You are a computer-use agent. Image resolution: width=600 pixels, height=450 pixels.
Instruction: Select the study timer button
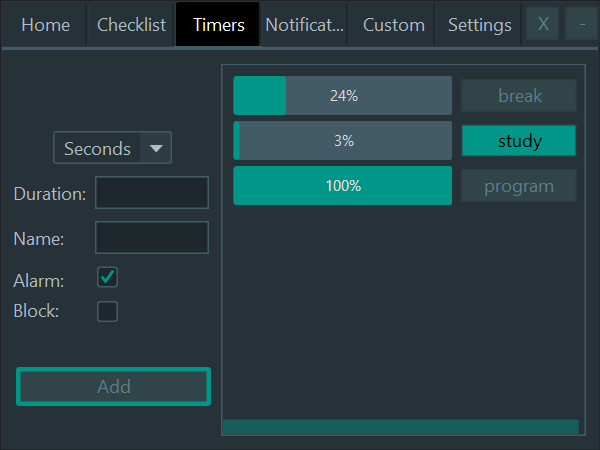click(x=519, y=141)
